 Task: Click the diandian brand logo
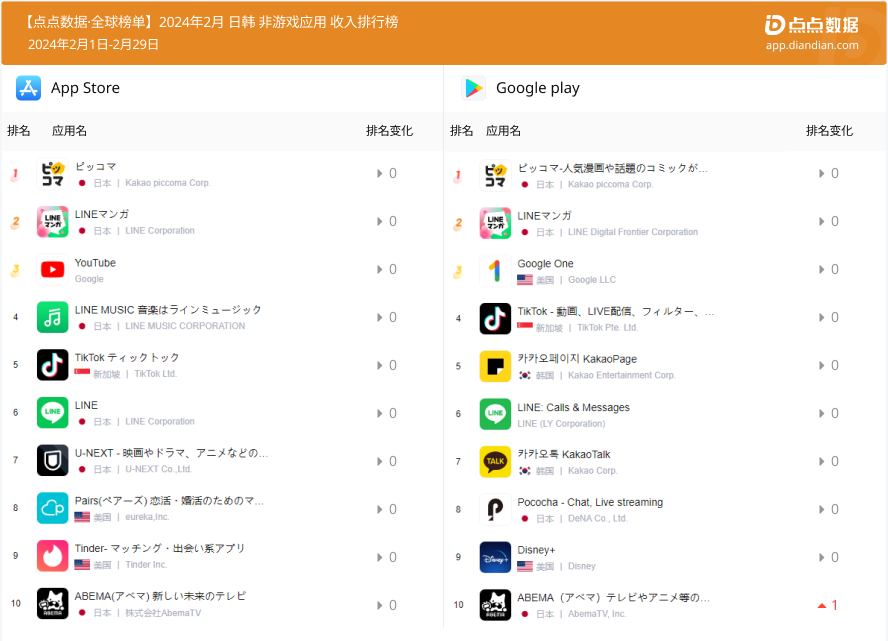[811, 25]
